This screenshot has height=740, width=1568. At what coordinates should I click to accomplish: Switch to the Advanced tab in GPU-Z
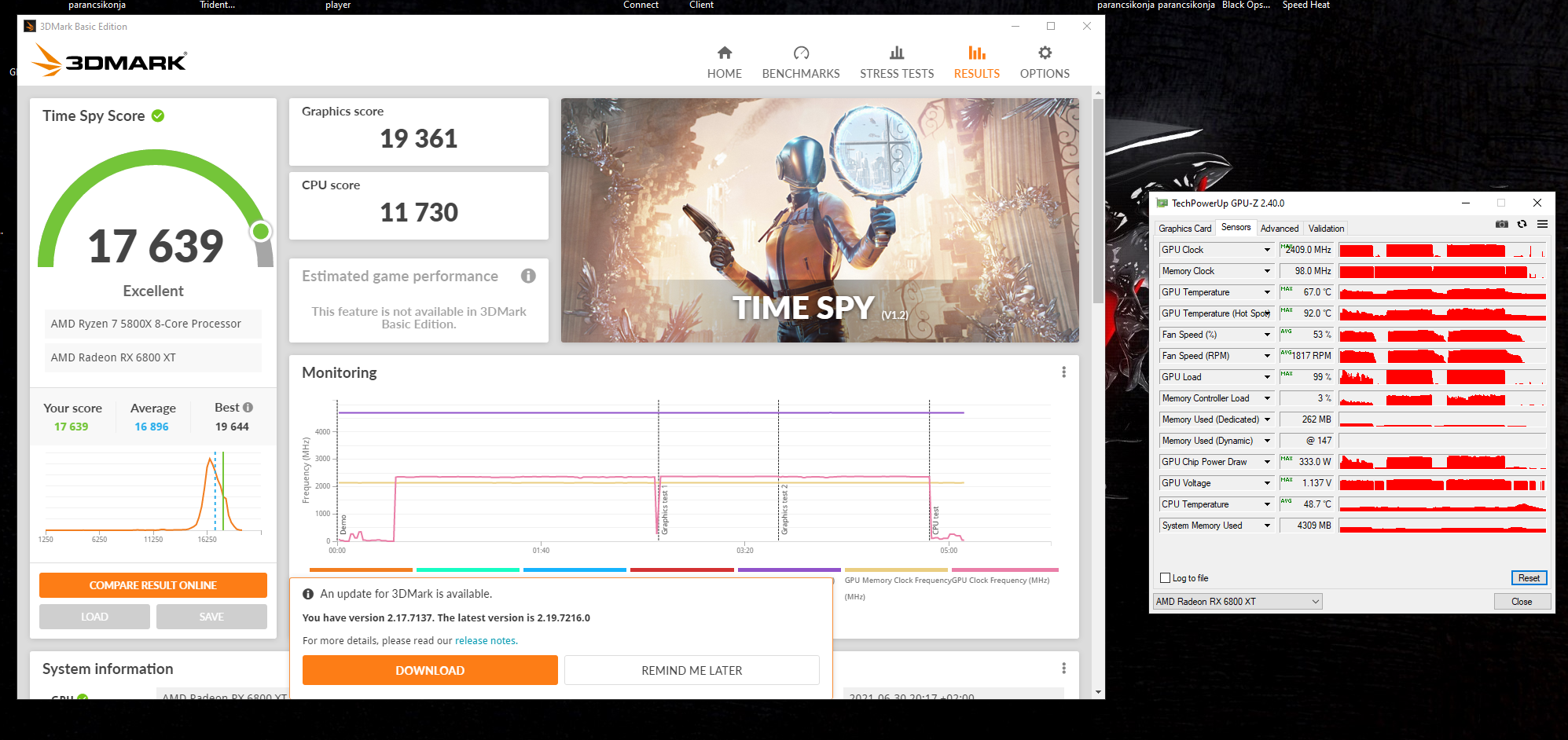[1280, 229]
